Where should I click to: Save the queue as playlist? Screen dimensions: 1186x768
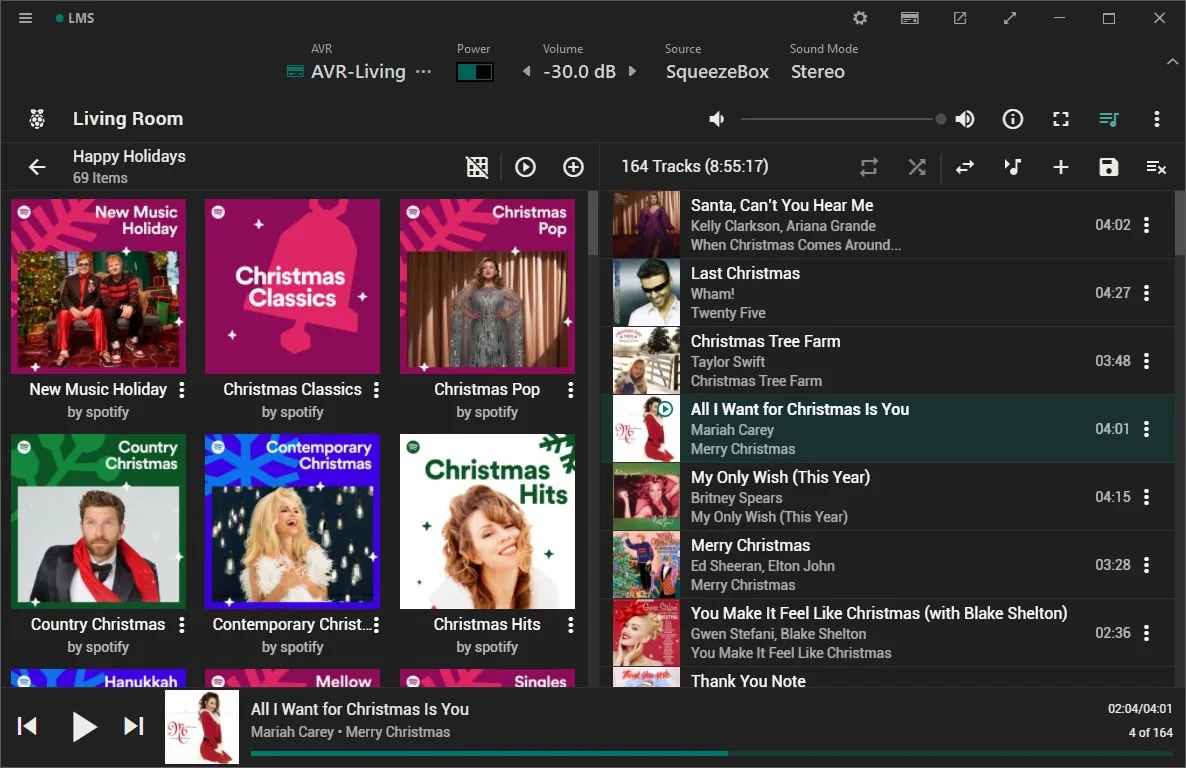[1109, 167]
